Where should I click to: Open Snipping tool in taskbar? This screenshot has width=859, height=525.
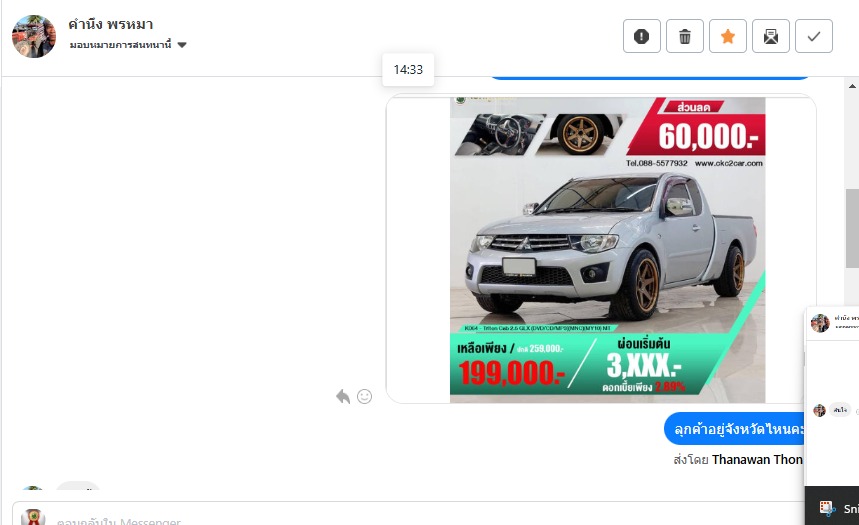coord(833,508)
